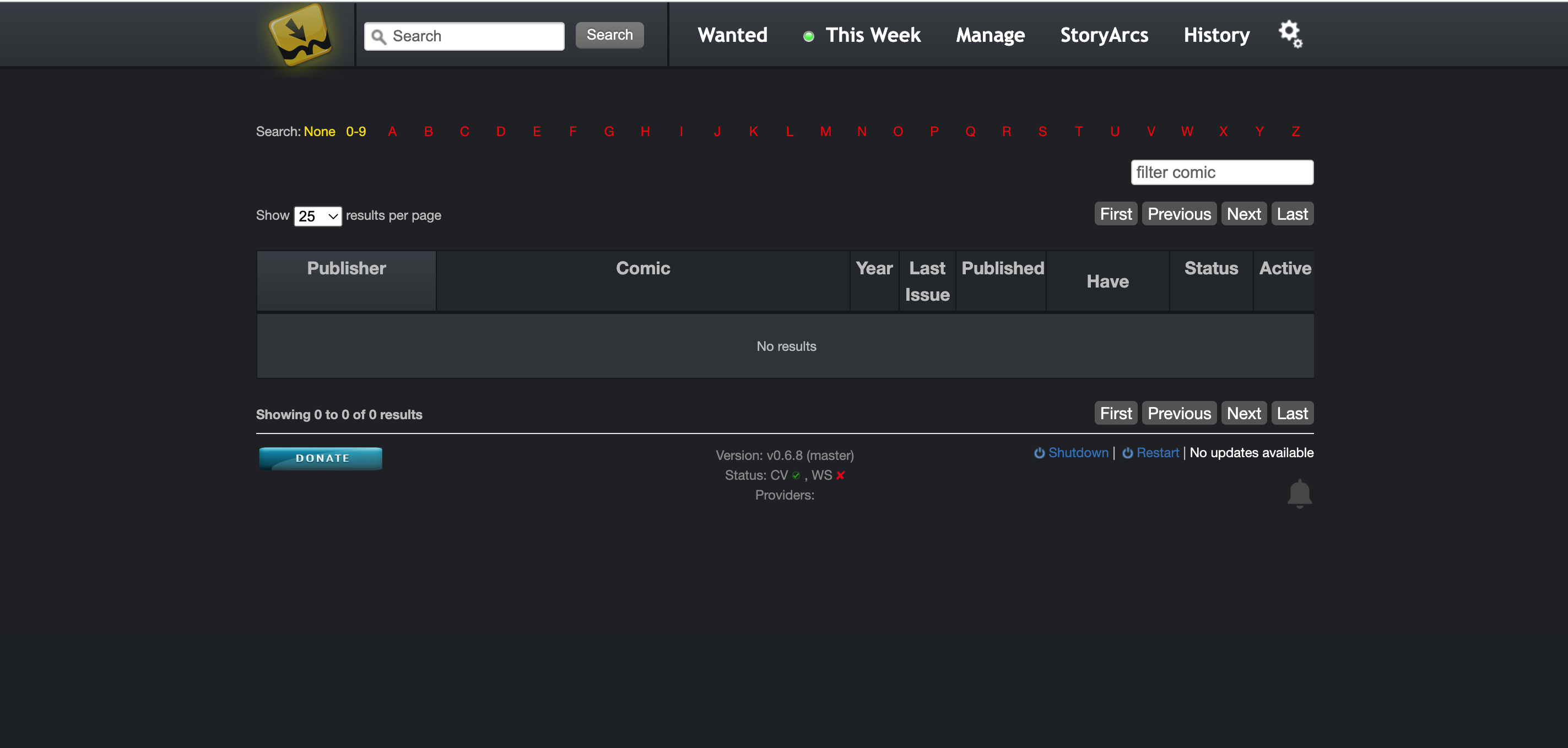The image size is (1568, 748).
Task: Click the Donate button
Action: pos(320,458)
